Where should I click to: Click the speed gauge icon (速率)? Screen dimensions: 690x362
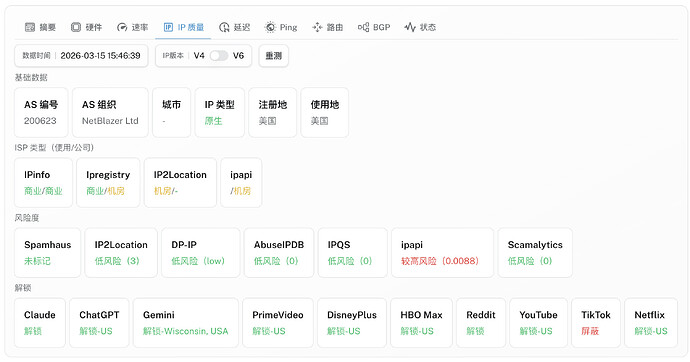click(x=122, y=27)
